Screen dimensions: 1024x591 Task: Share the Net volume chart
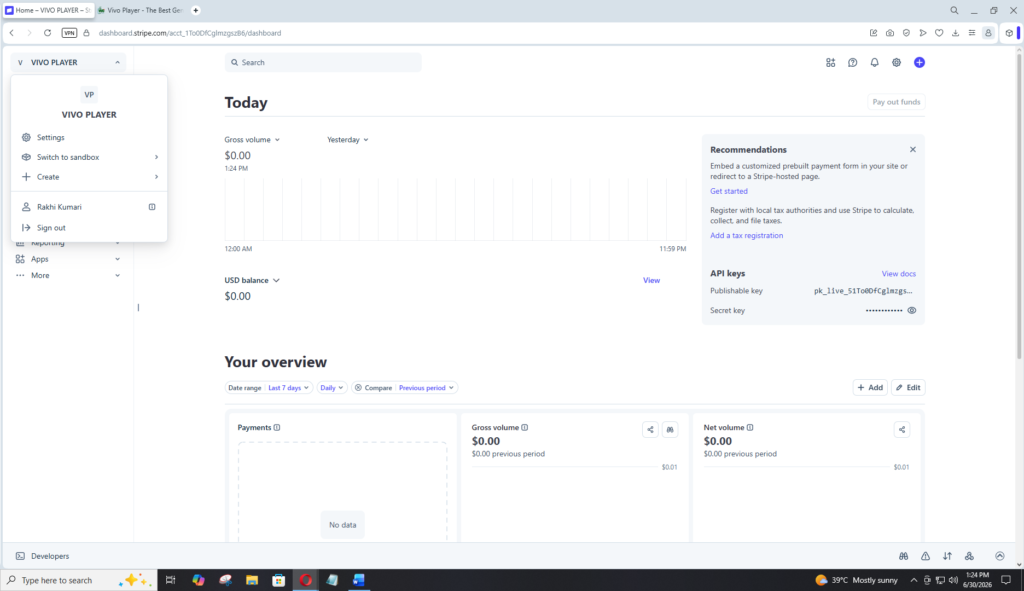tap(902, 430)
